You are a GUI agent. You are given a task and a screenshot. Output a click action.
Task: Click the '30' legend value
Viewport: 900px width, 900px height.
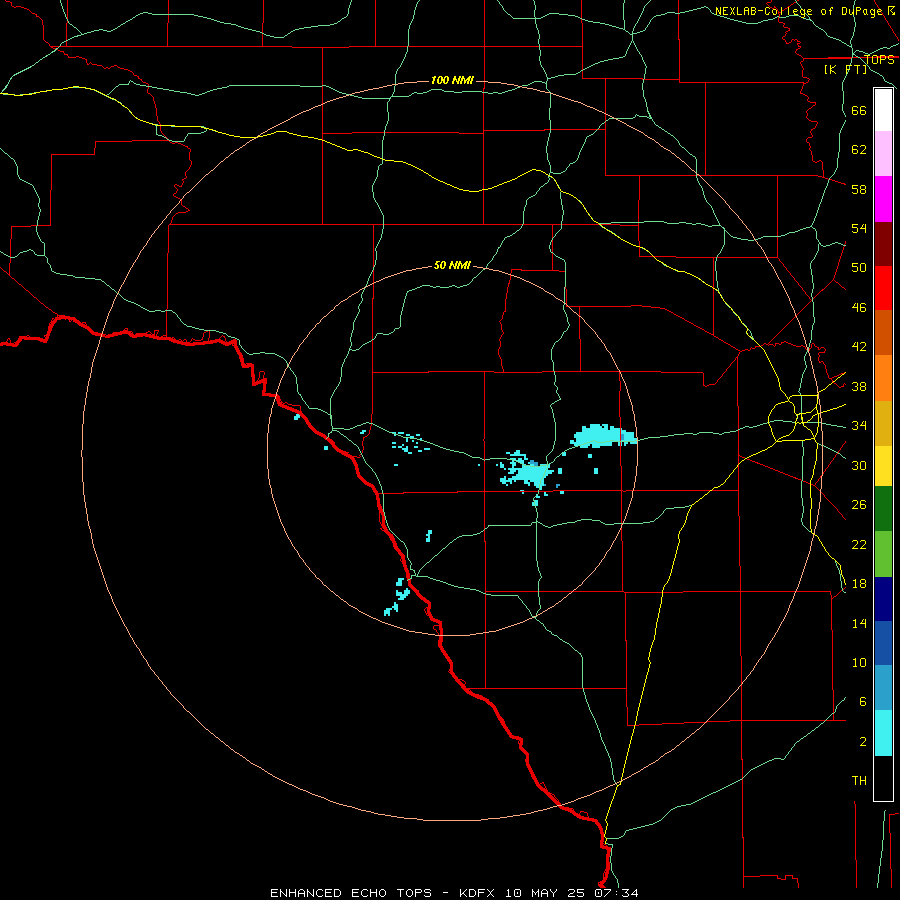pyautogui.click(x=859, y=465)
